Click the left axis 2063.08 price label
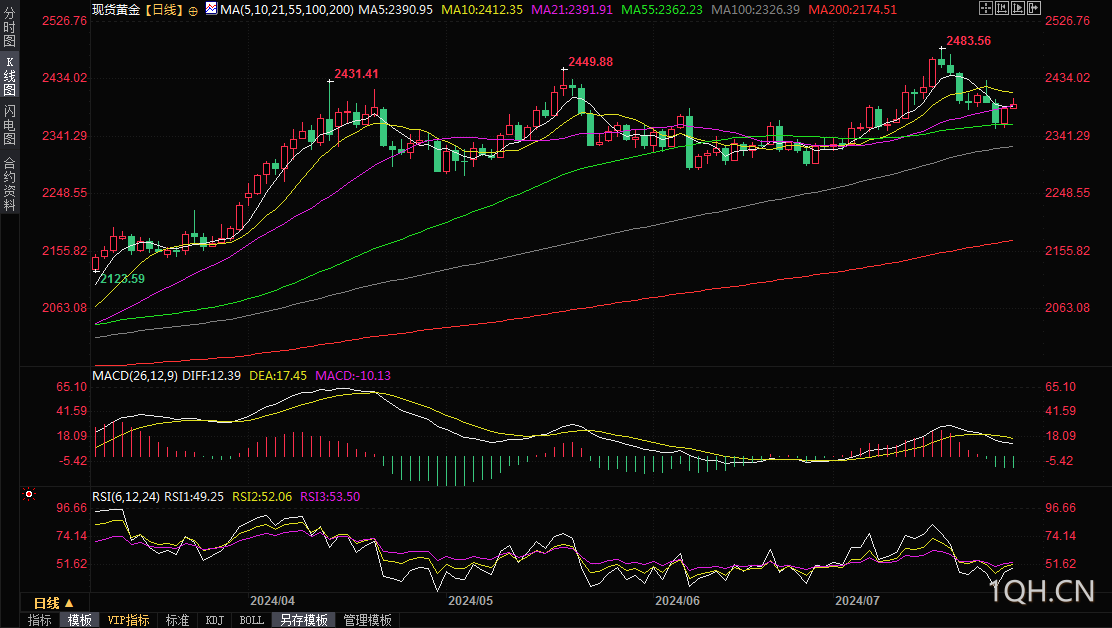This screenshot has height=628, width=1112. point(65,308)
